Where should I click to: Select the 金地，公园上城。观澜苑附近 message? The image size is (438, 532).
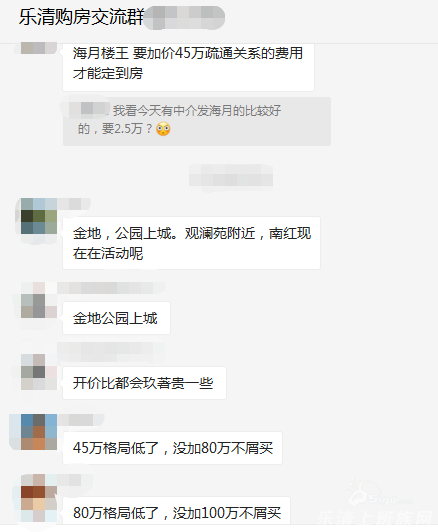(191, 243)
